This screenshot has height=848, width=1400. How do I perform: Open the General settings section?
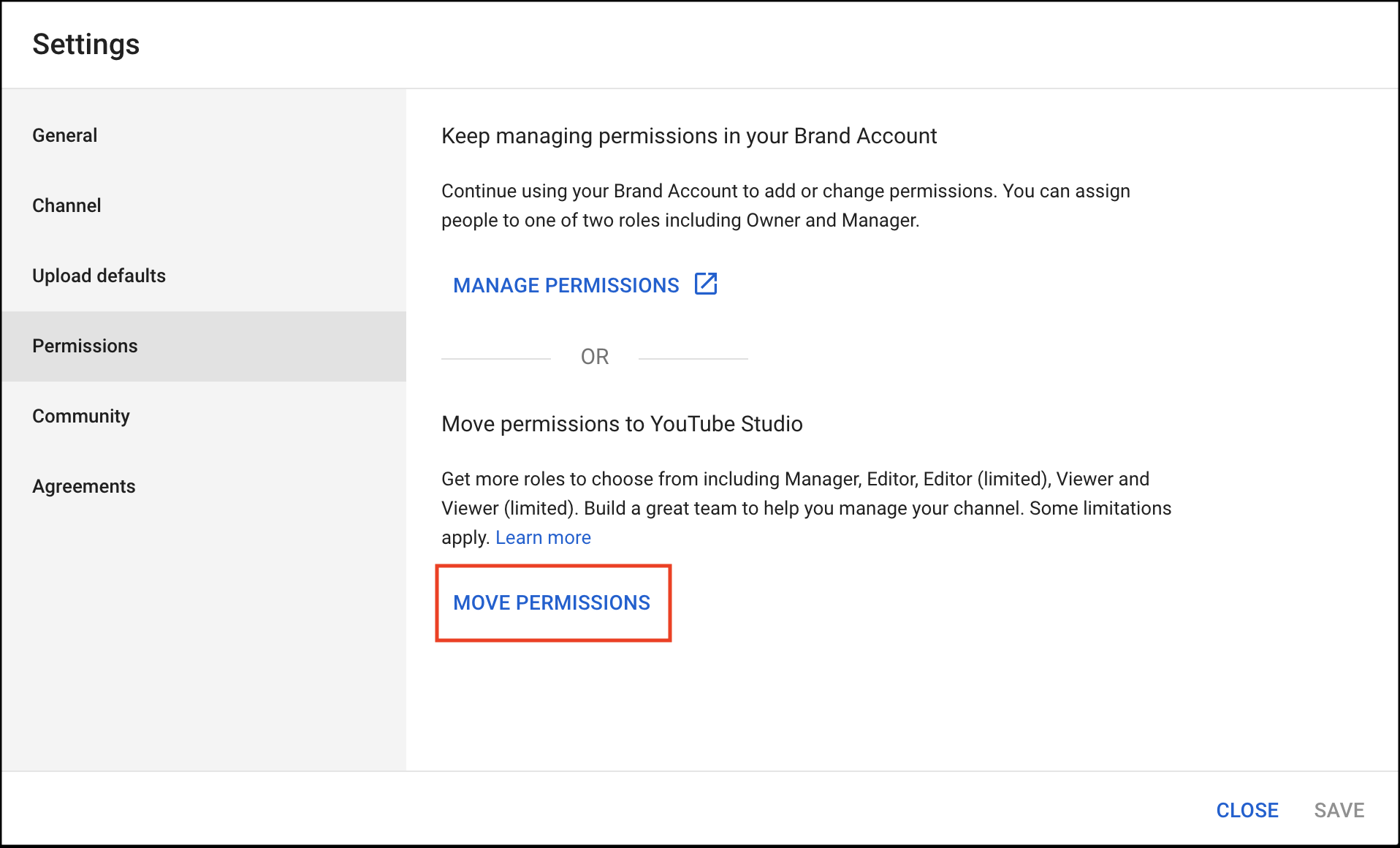click(x=204, y=136)
